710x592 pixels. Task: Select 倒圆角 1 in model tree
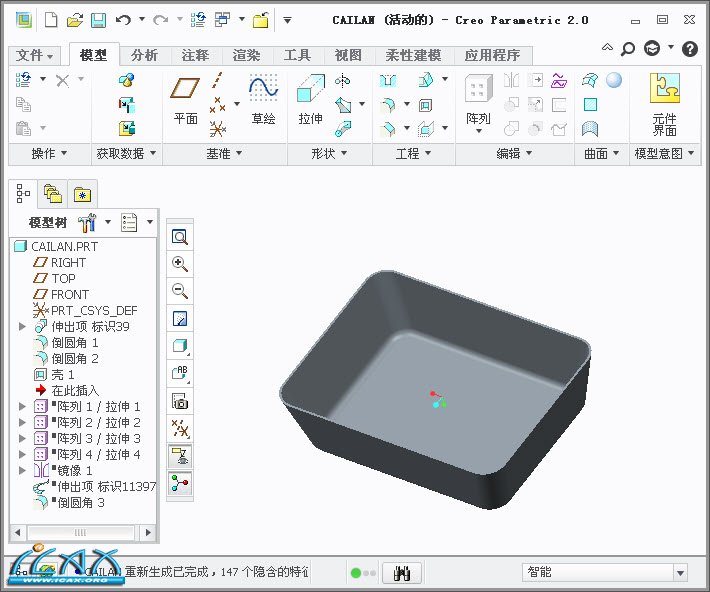[x=66, y=342]
